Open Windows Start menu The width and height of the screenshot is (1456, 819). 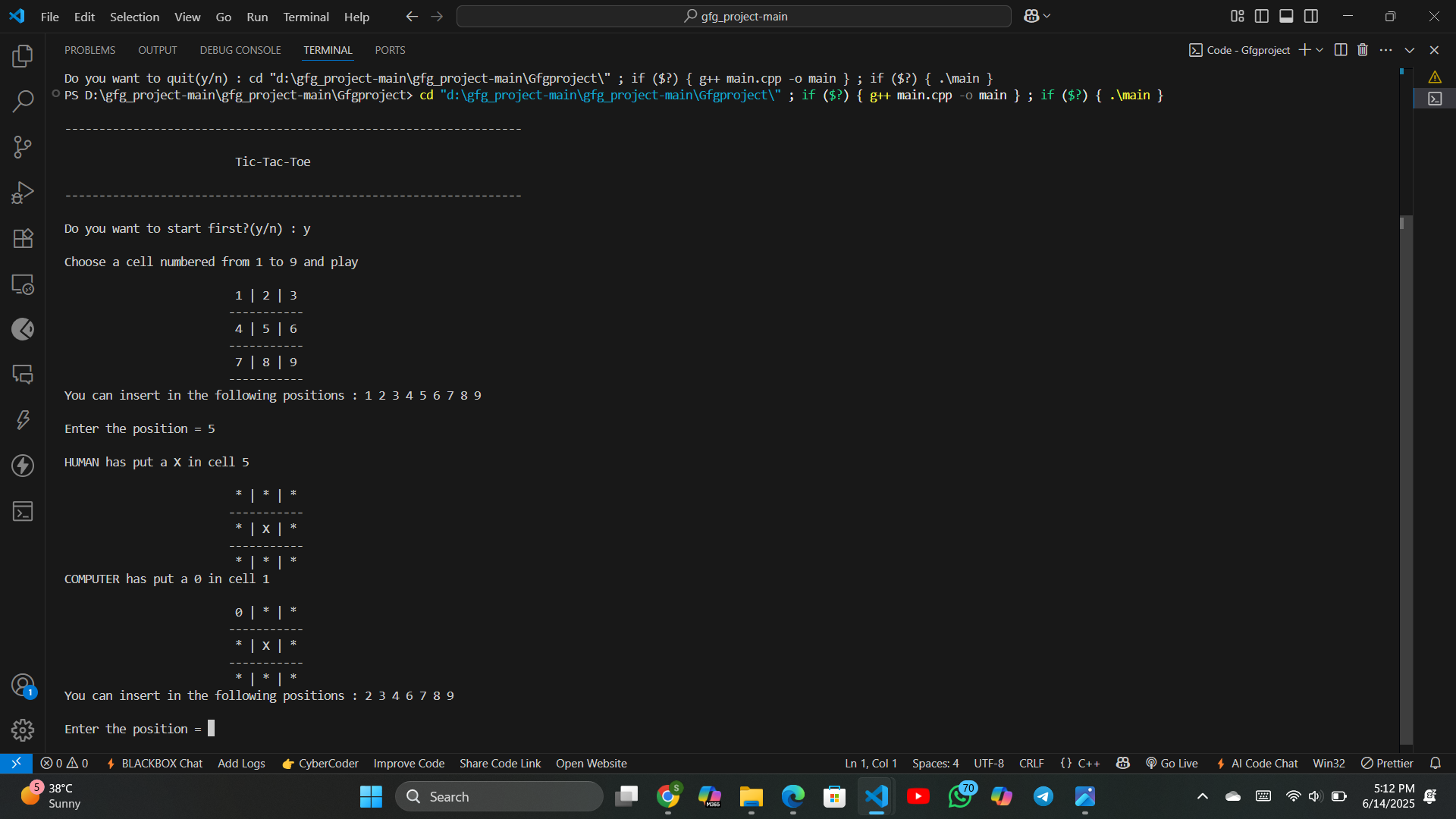pos(371,796)
